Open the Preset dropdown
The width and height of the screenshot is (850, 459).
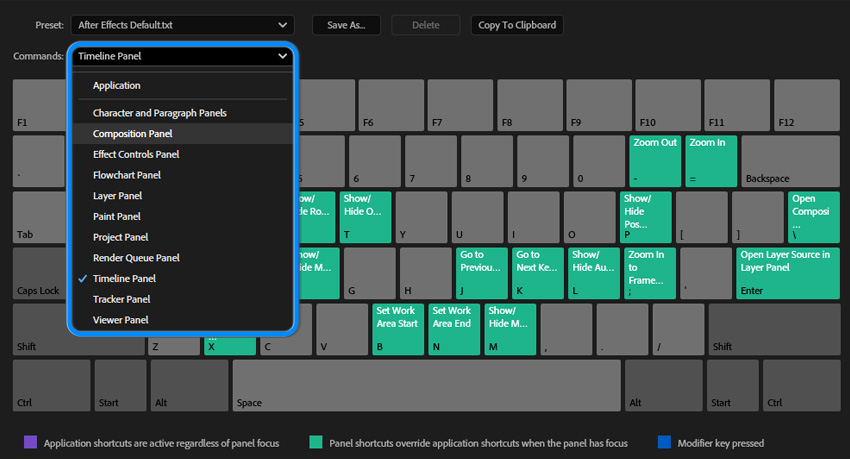182,25
